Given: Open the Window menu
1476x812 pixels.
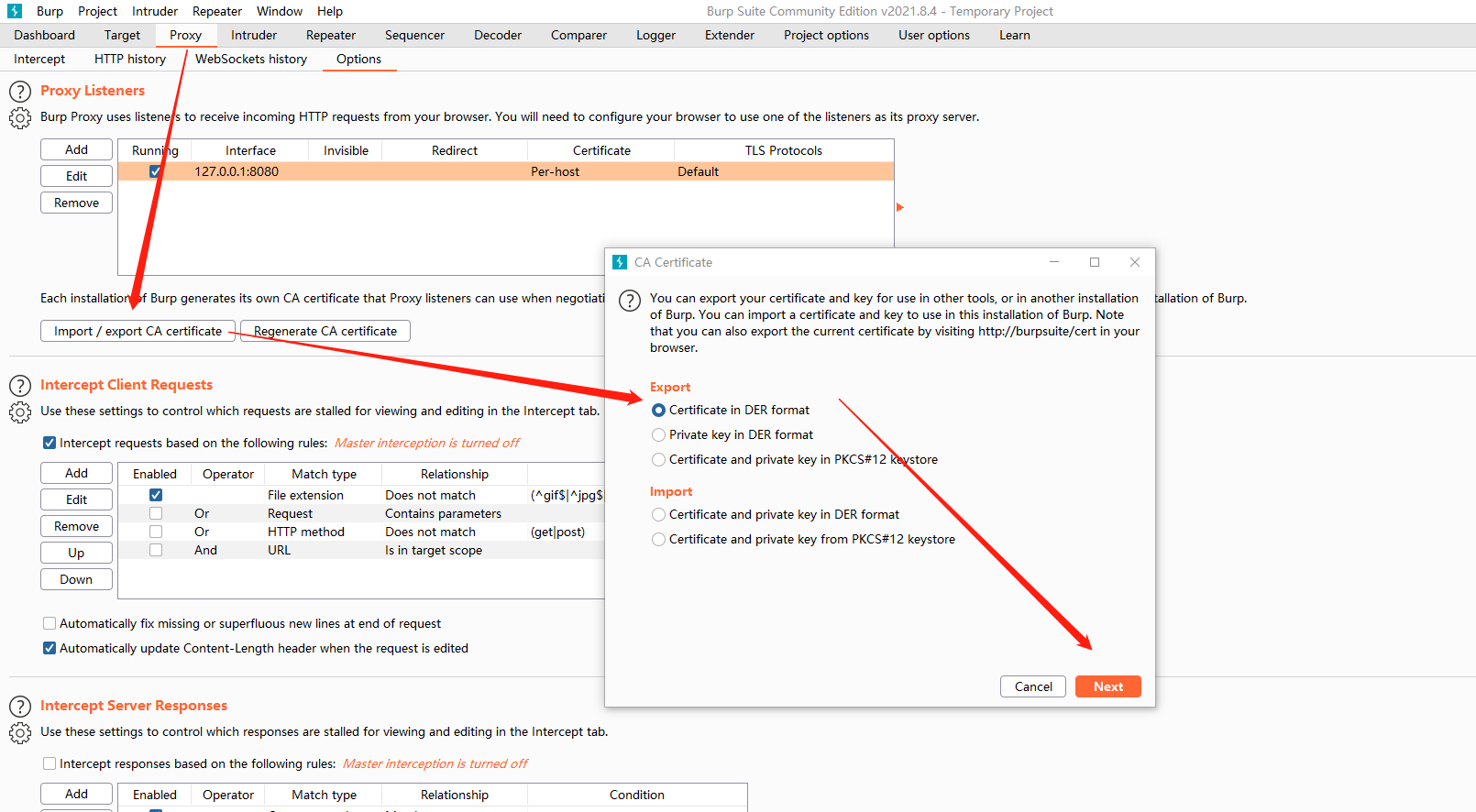Looking at the screenshot, I should 280,11.
